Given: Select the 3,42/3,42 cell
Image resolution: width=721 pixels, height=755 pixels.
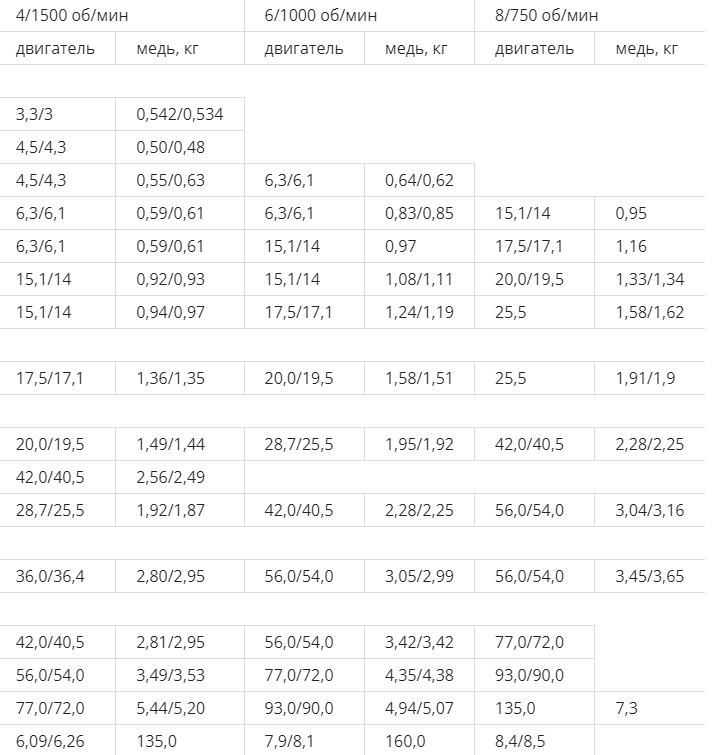Looking at the screenshot, I should coord(419,642).
